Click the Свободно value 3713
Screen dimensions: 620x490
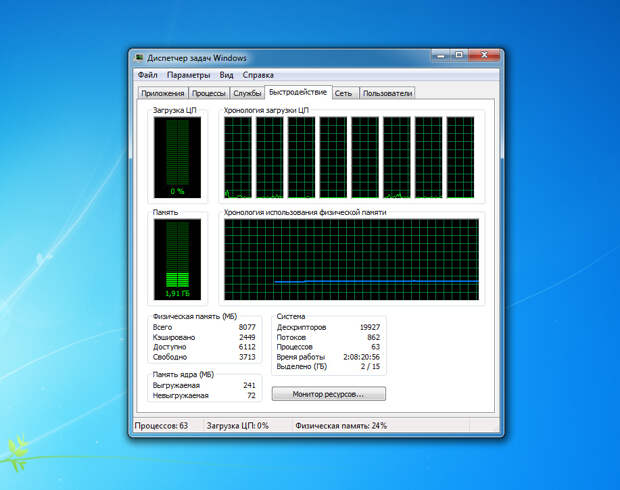[x=247, y=357]
